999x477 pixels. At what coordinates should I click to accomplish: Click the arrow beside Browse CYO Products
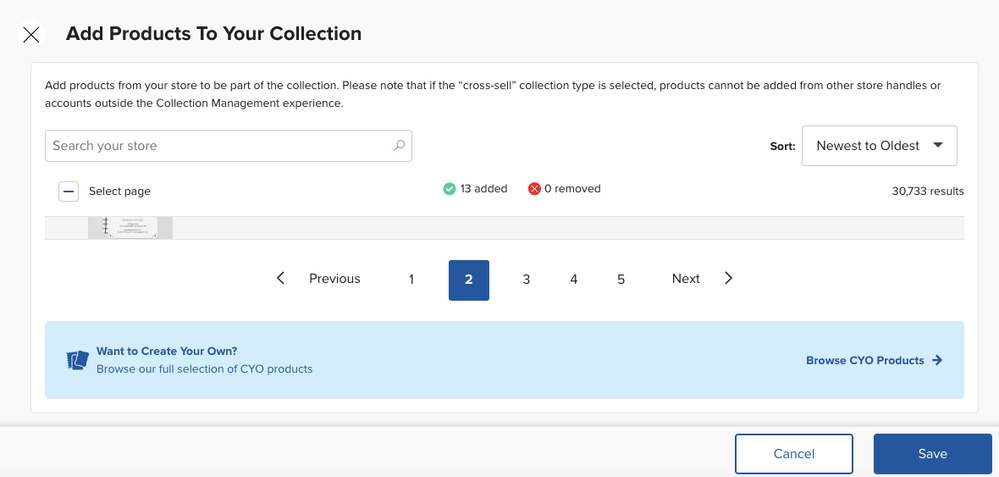(x=937, y=360)
